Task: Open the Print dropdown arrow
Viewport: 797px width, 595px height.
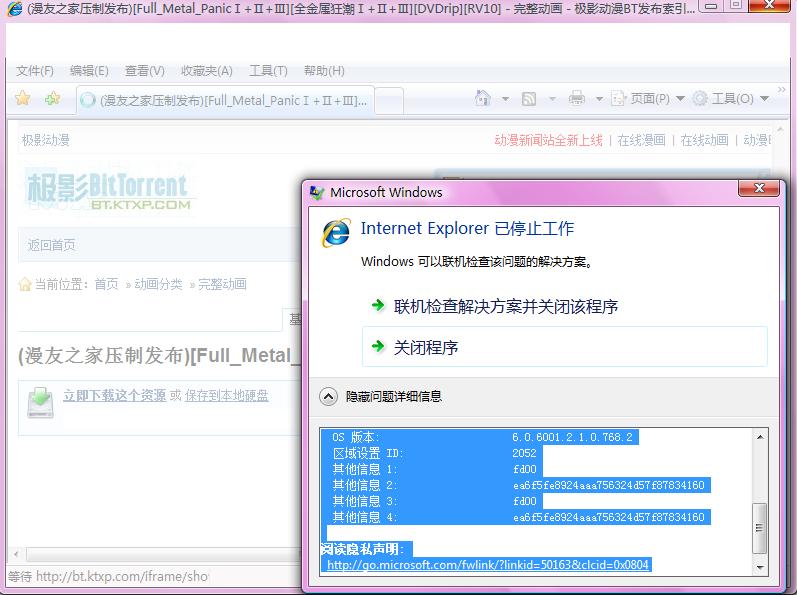Action: click(599, 99)
